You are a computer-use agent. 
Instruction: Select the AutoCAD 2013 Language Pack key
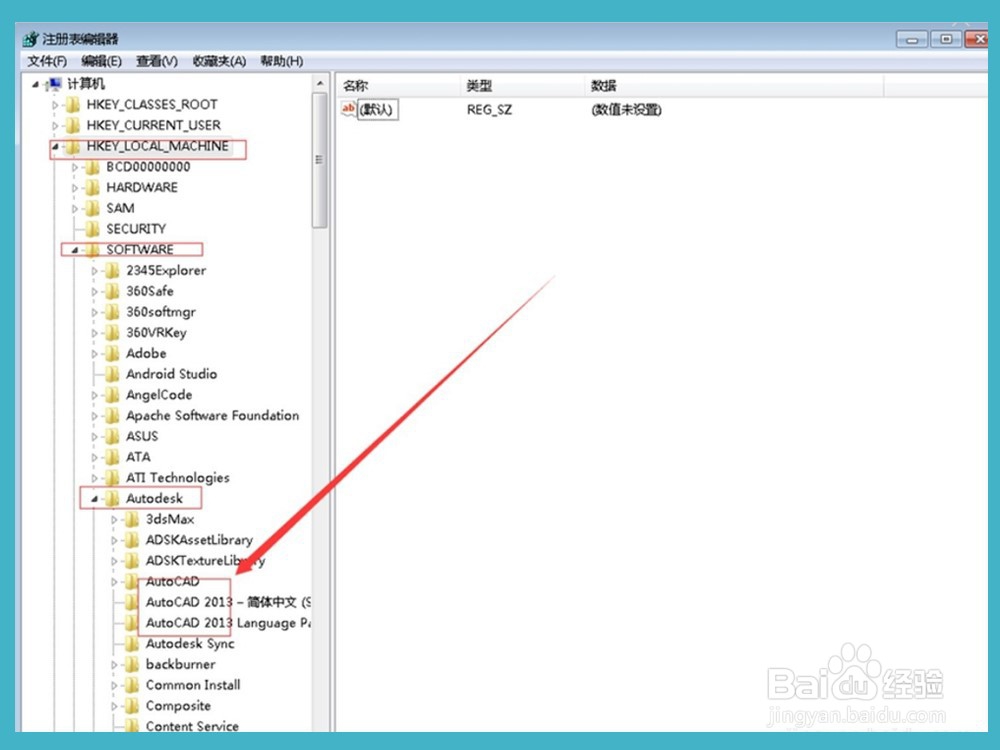[x=228, y=623]
